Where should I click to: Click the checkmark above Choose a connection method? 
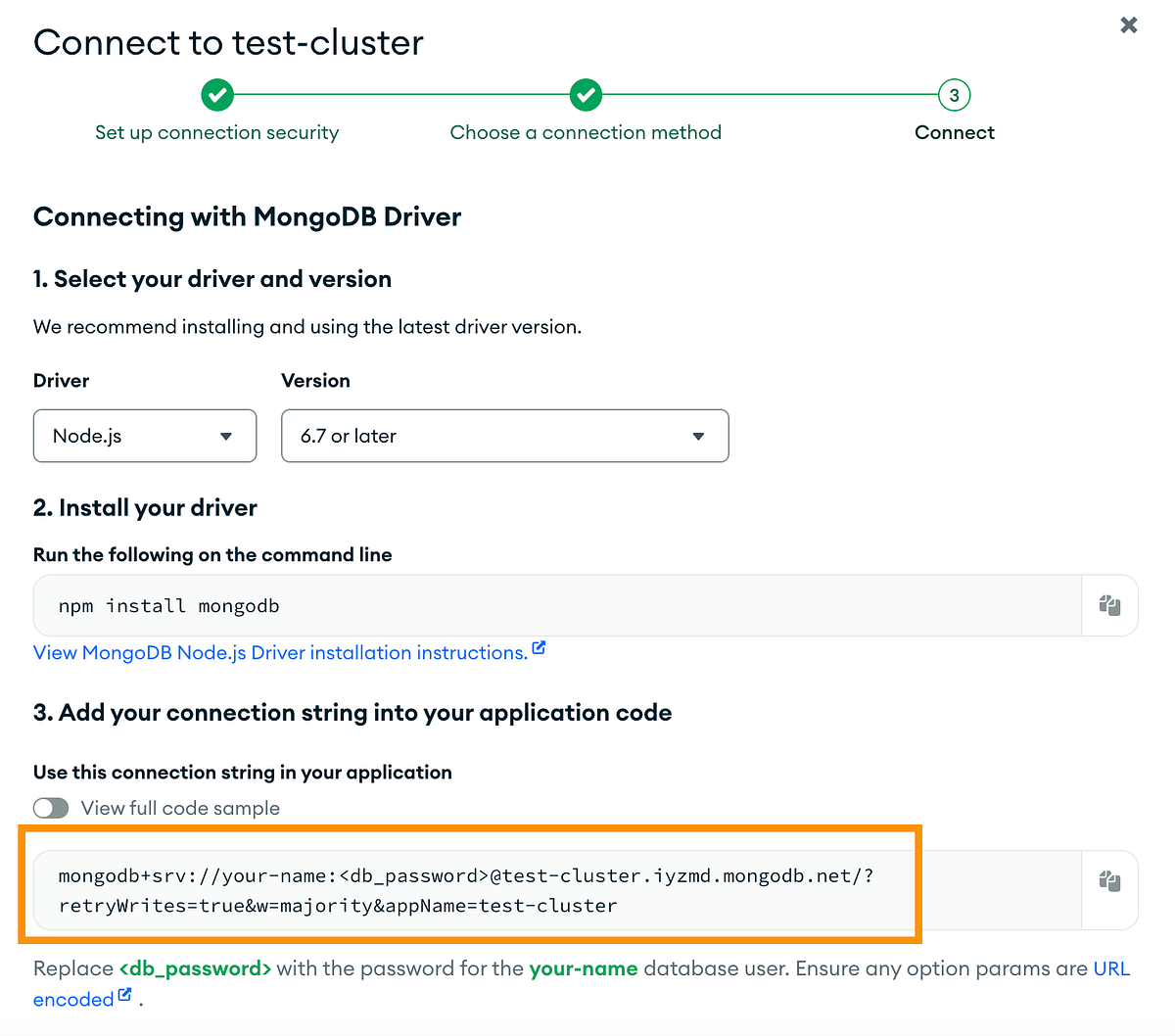pos(586,95)
